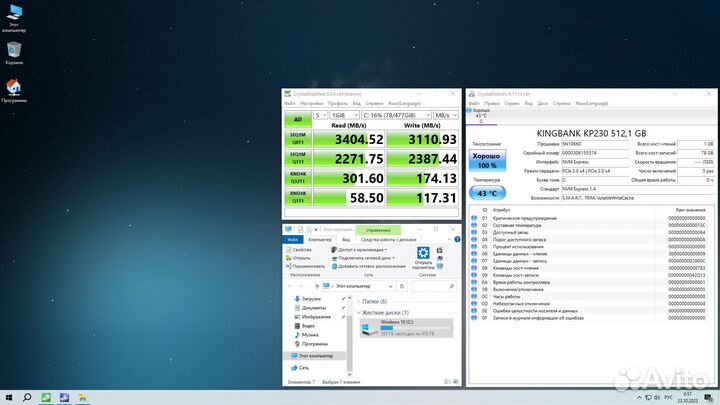Click the green All benchmark button
This screenshot has height=405, width=720.
[x=298, y=119]
